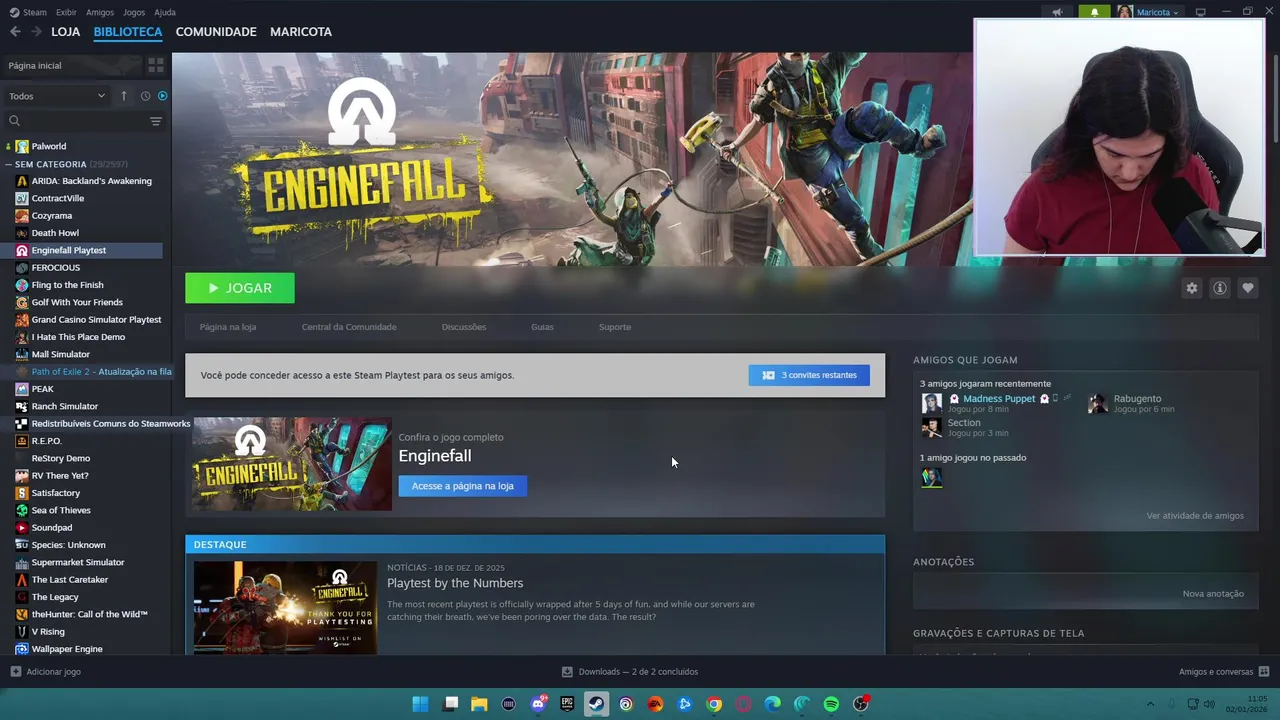Click the Playtest news thumbnail image
Screen dimensions: 1280x720
[285, 607]
